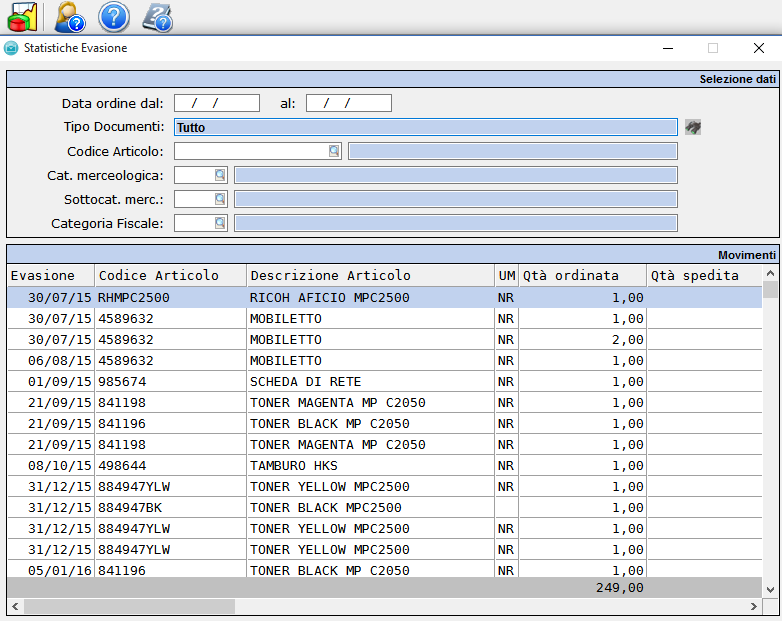The image size is (782, 621).
Task: Click article code 498644
Action: pos(171,465)
